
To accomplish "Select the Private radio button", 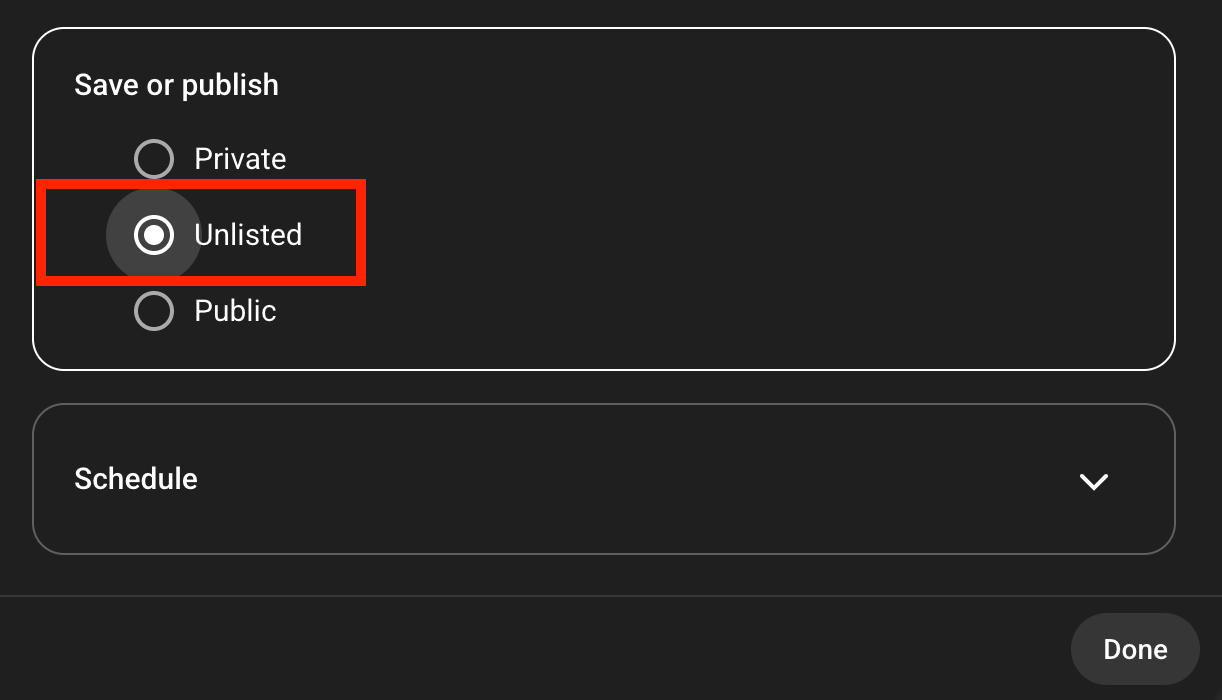I will pyautogui.click(x=154, y=159).
